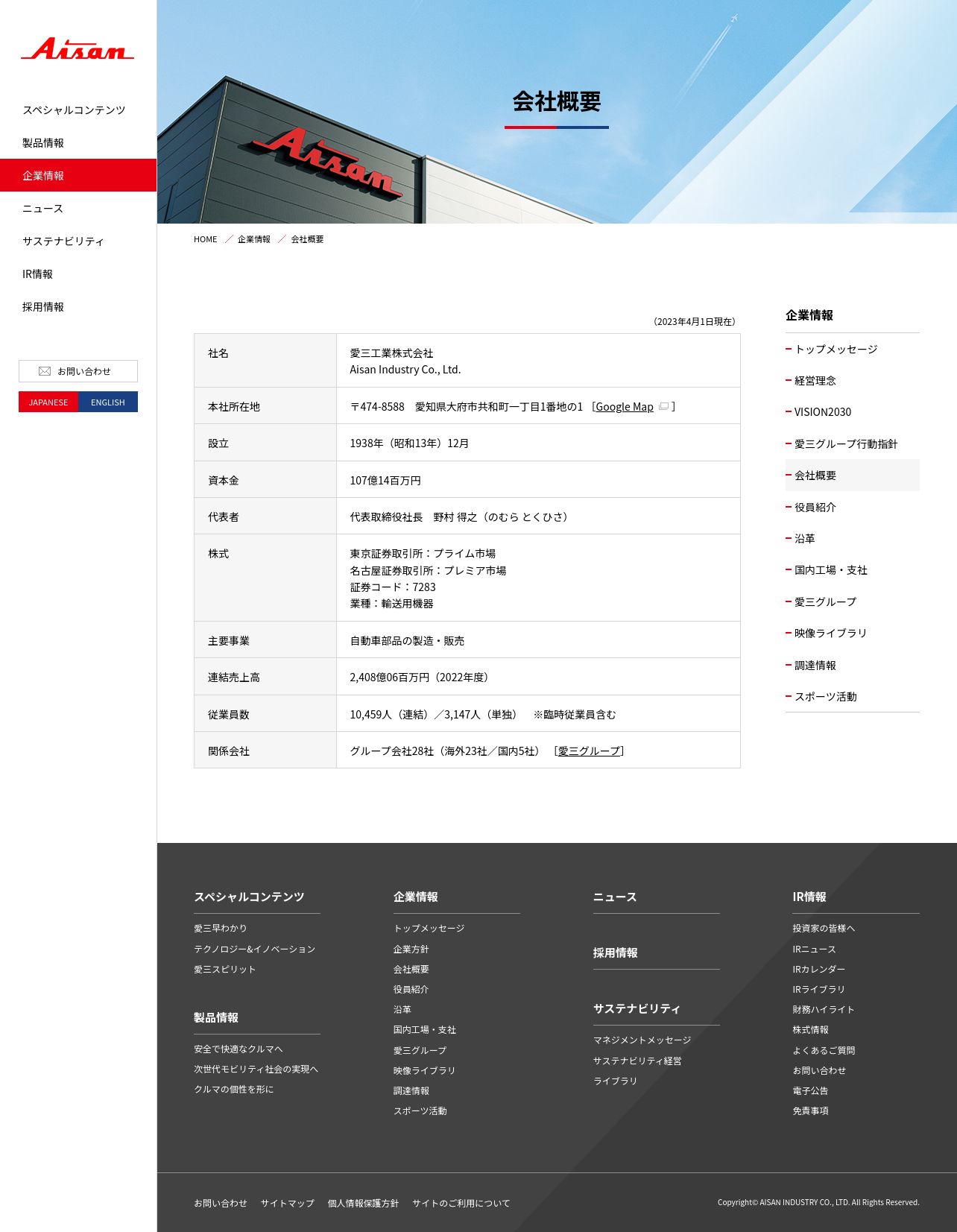
Task: Open the Google Map link
Action: click(x=625, y=407)
